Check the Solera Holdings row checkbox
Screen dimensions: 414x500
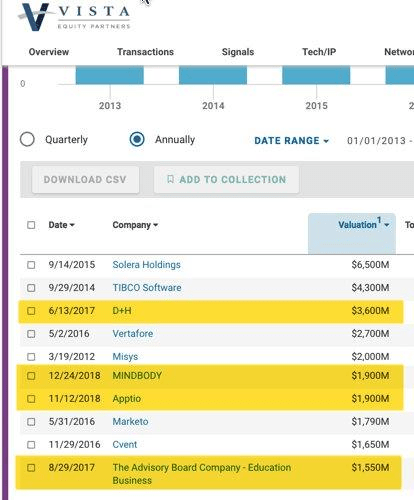31,265
